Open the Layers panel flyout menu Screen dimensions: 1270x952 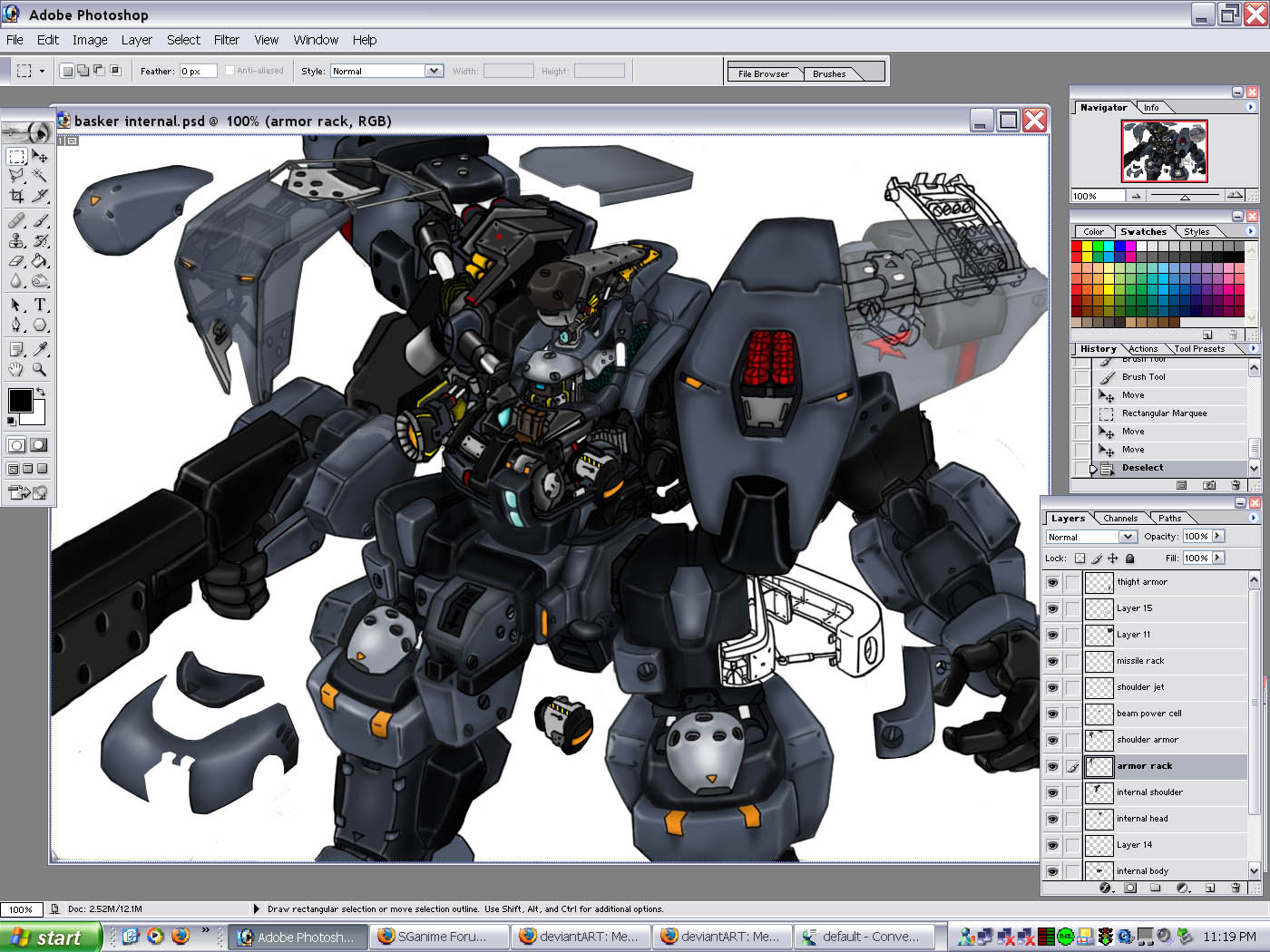1253,518
